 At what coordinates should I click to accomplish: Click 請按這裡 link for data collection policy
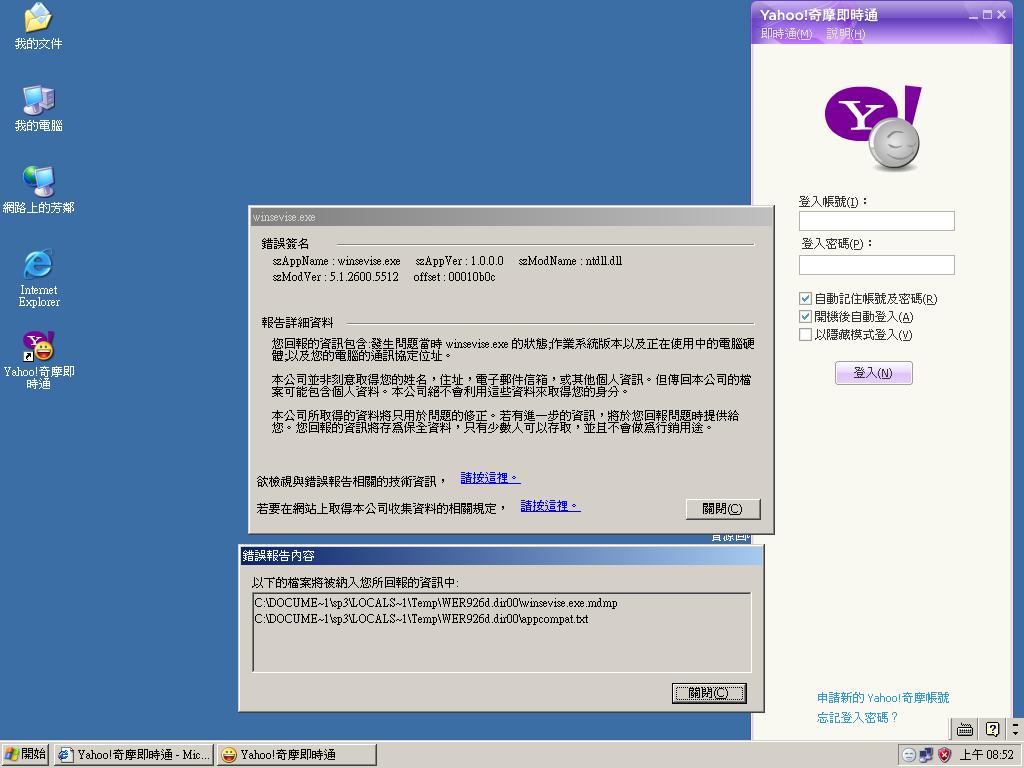click(x=550, y=505)
